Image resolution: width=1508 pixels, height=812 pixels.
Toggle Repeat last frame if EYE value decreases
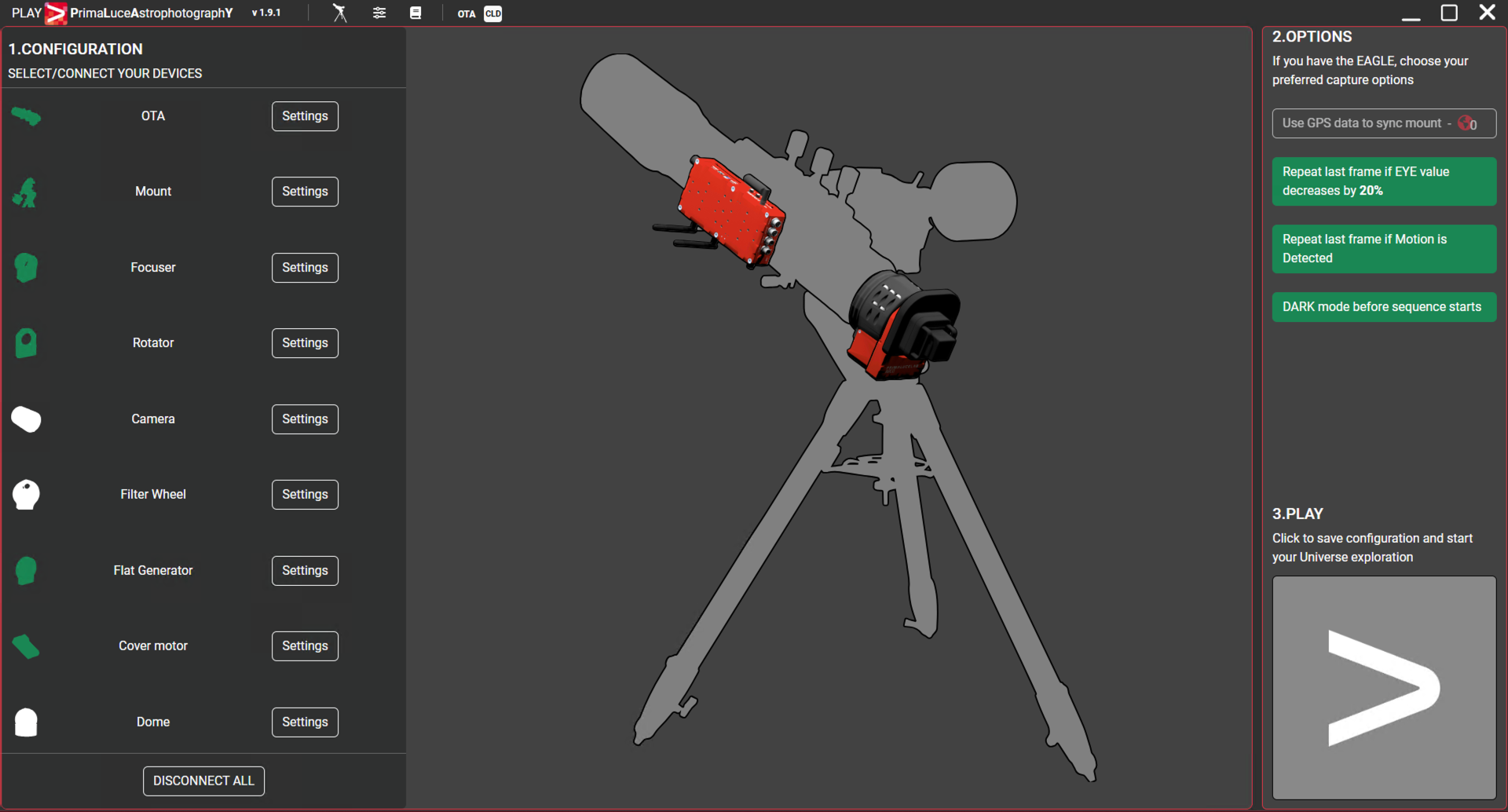pyautogui.click(x=1383, y=181)
